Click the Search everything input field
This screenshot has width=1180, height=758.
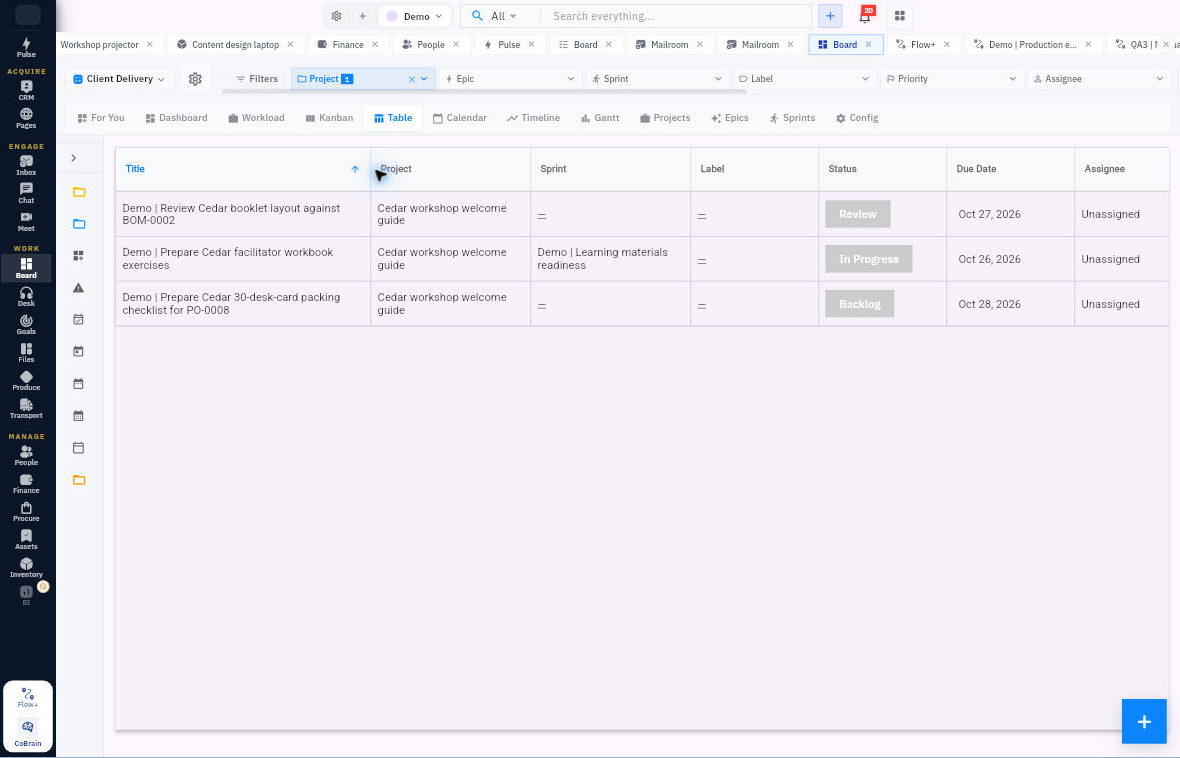pyautogui.click(x=675, y=16)
